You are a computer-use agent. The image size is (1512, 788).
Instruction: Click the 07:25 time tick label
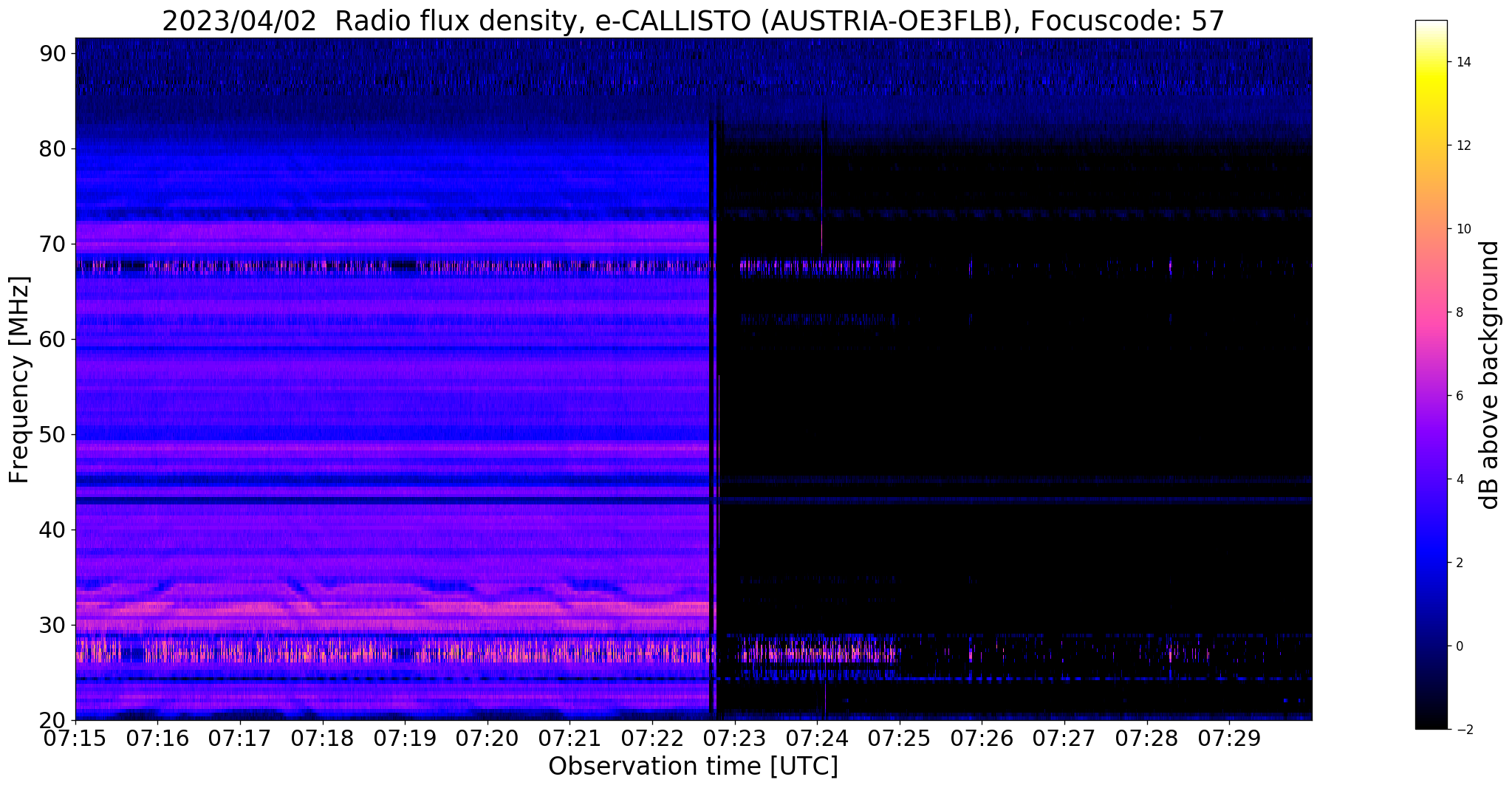tap(900, 739)
